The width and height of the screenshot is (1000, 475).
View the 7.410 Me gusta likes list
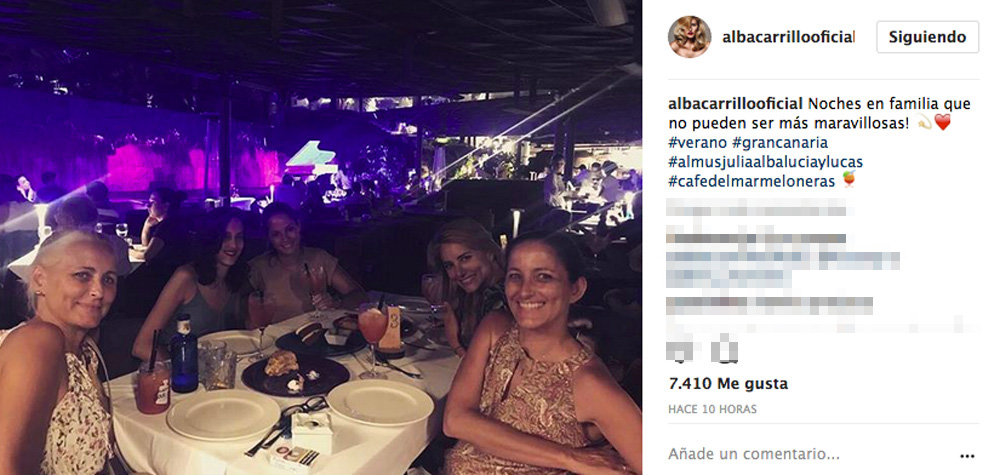tap(728, 384)
